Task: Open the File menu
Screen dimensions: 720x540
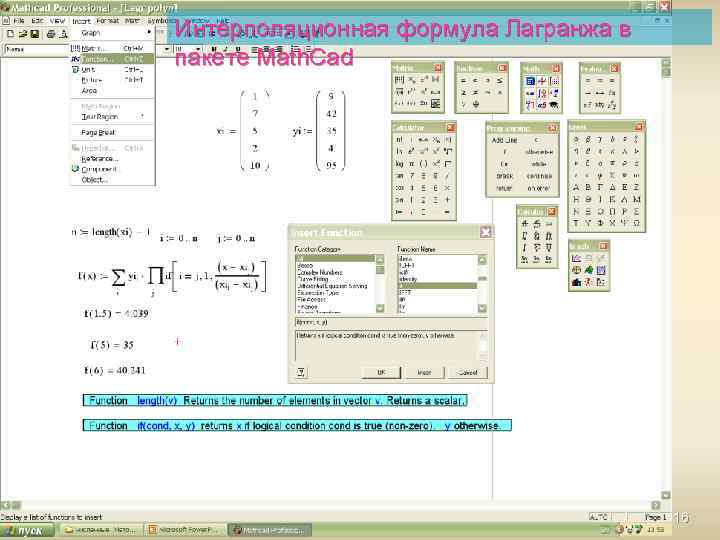Action: [x=19, y=21]
